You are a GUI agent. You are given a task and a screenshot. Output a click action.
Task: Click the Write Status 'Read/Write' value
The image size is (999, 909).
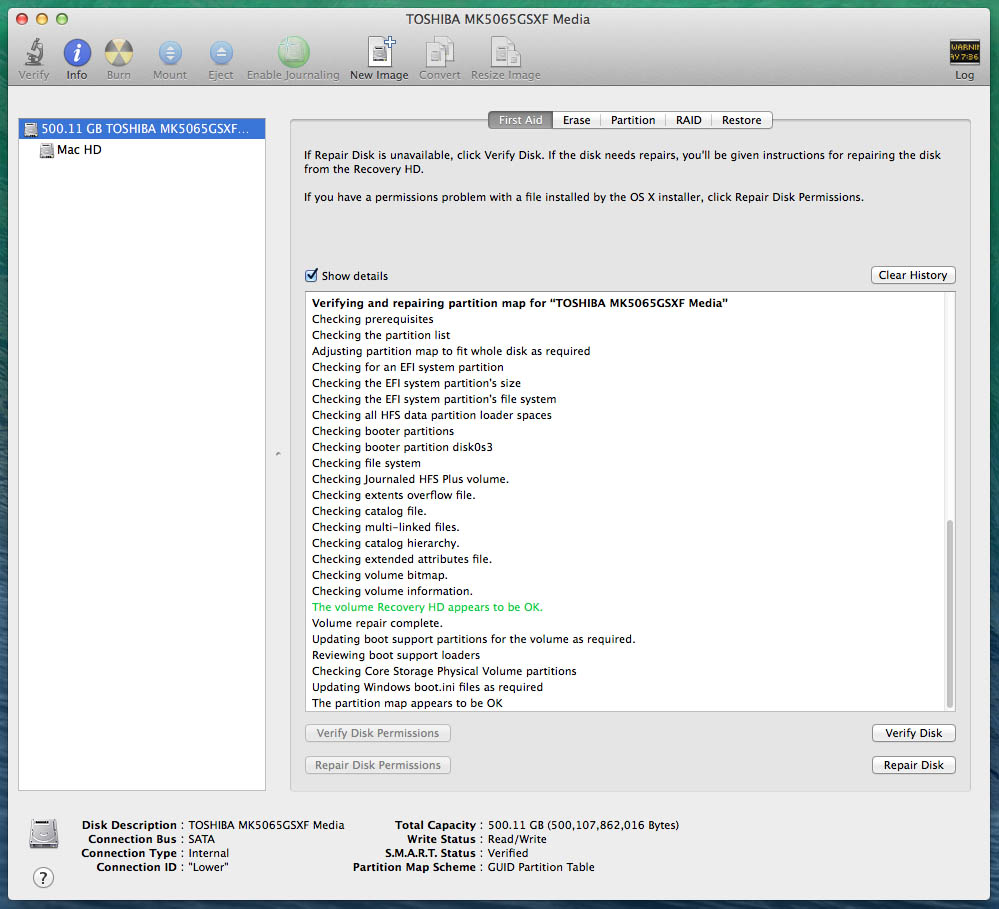pos(517,839)
